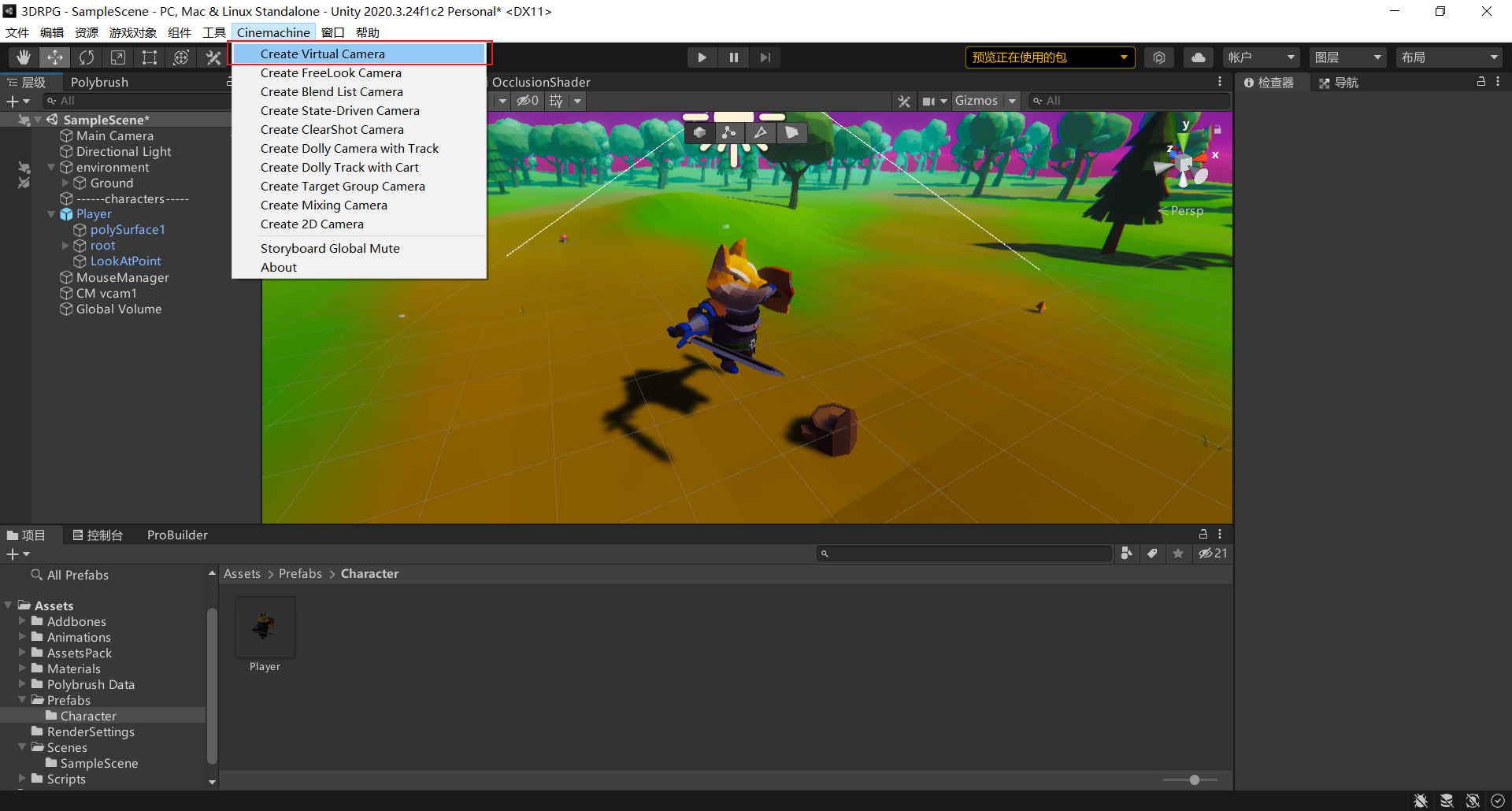The image size is (1512, 811).
Task: Enable the collaborate cloud toggle
Action: click(x=1158, y=57)
